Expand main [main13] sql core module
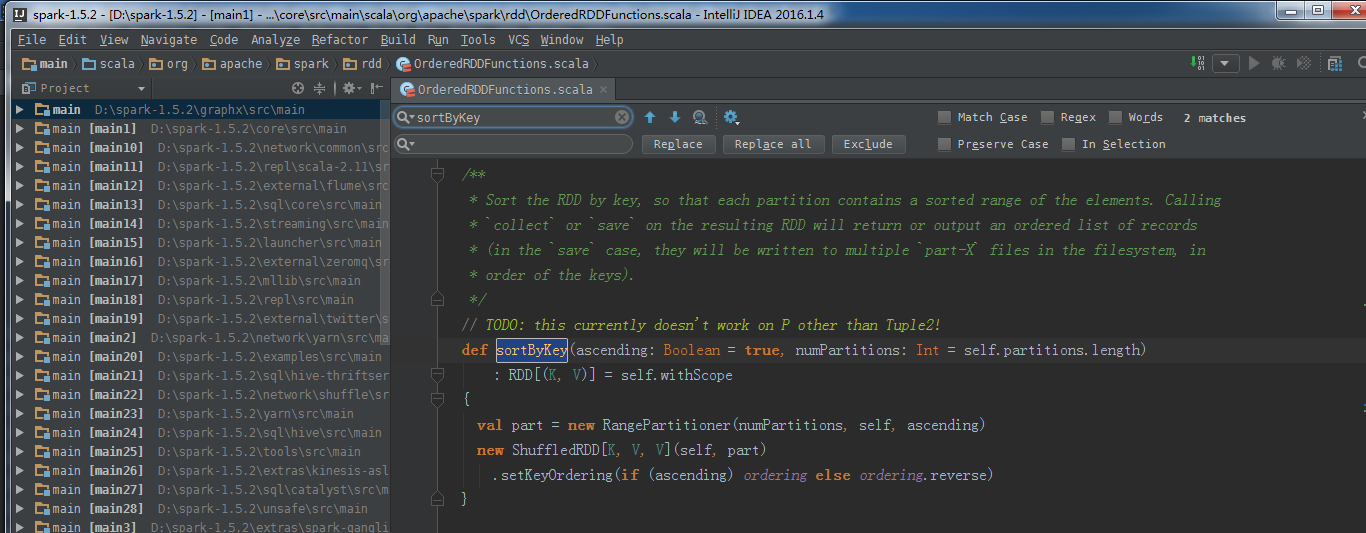The height and width of the screenshot is (533, 1366). click(x=21, y=205)
